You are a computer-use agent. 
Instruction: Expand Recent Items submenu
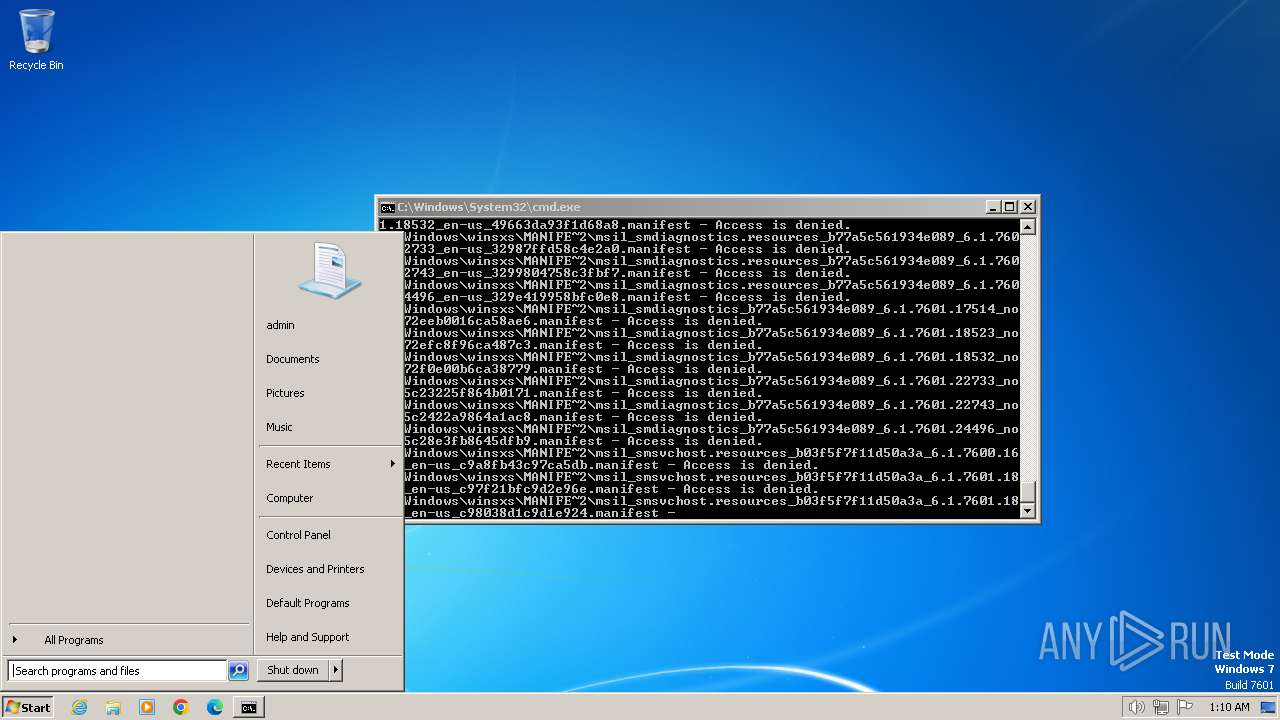point(329,464)
